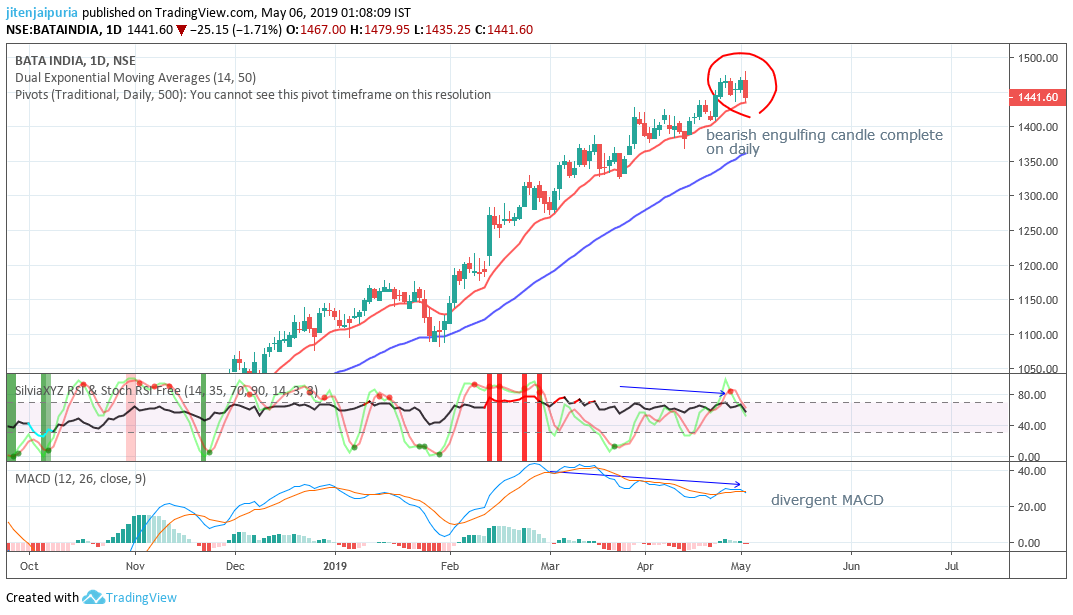Click the Oct label on time axis
The width and height of the screenshot is (1073, 615).
pyautogui.click(x=29, y=566)
